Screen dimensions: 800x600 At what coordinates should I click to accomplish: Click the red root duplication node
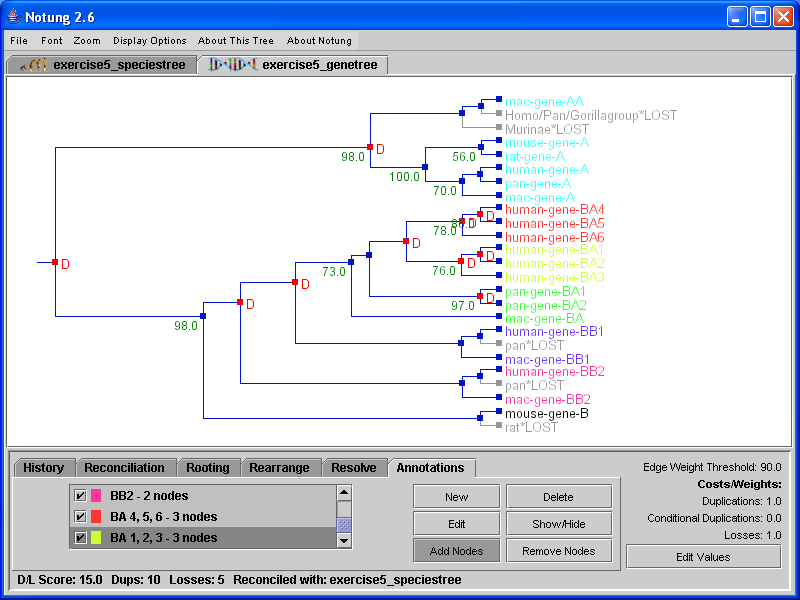pyautogui.click(x=55, y=262)
